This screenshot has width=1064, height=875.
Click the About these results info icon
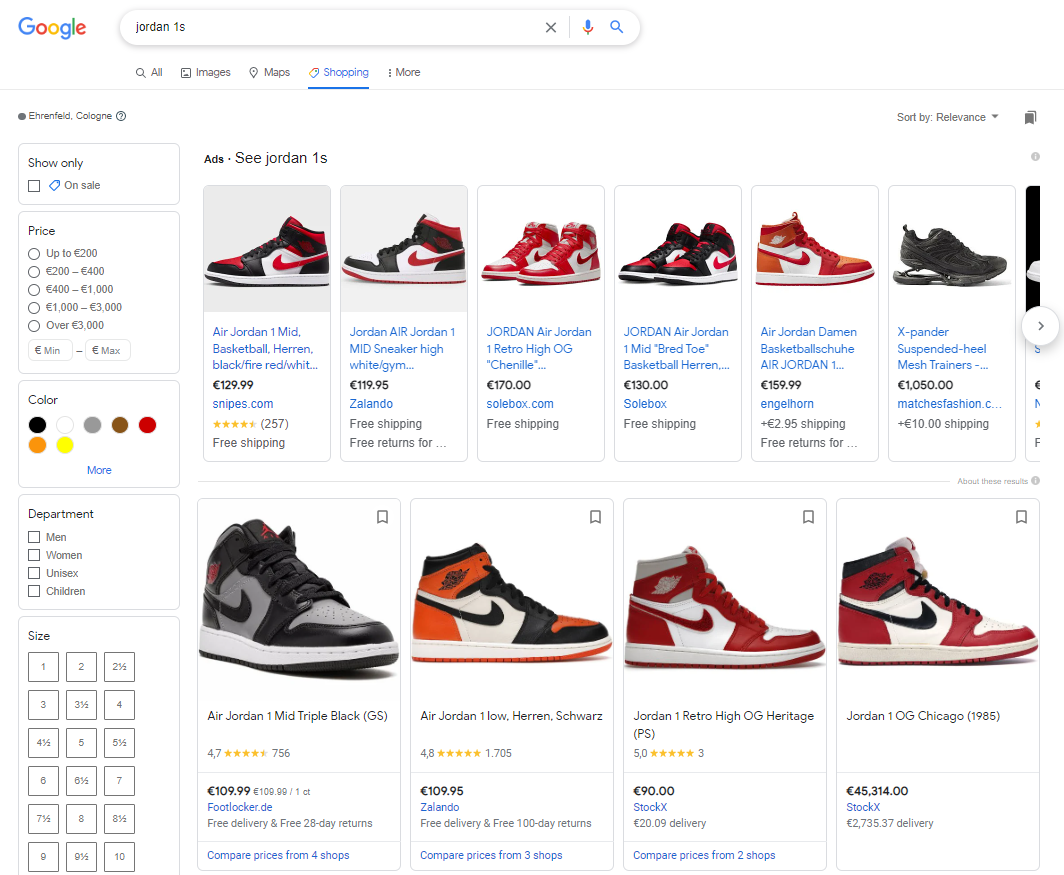pyautogui.click(x=1036, y=481)
